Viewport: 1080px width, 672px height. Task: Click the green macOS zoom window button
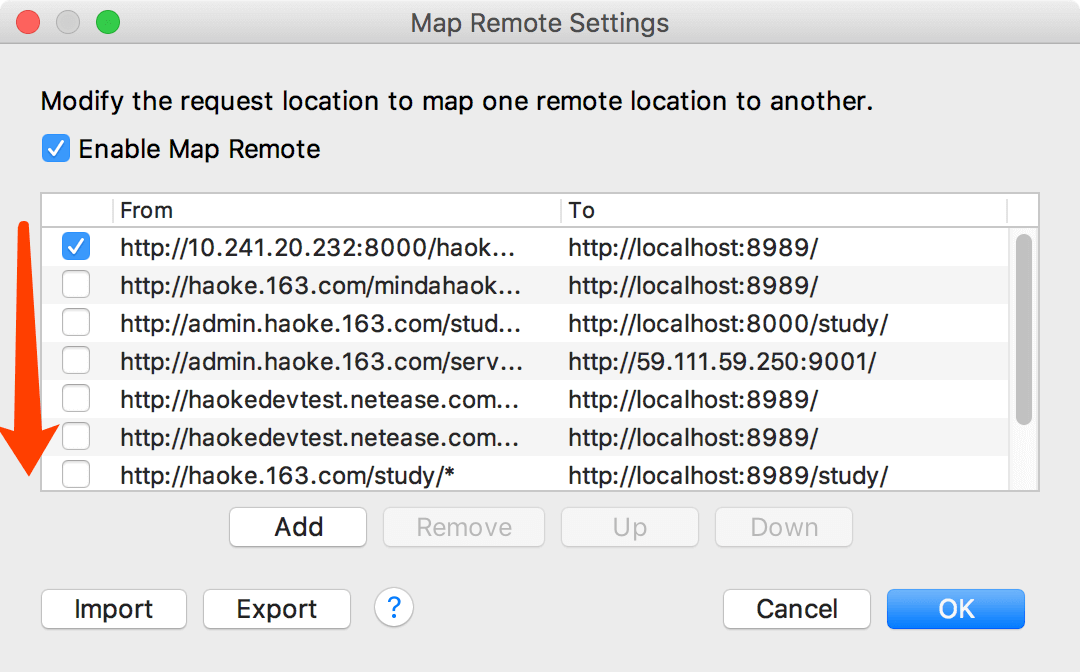pos(107,22)
